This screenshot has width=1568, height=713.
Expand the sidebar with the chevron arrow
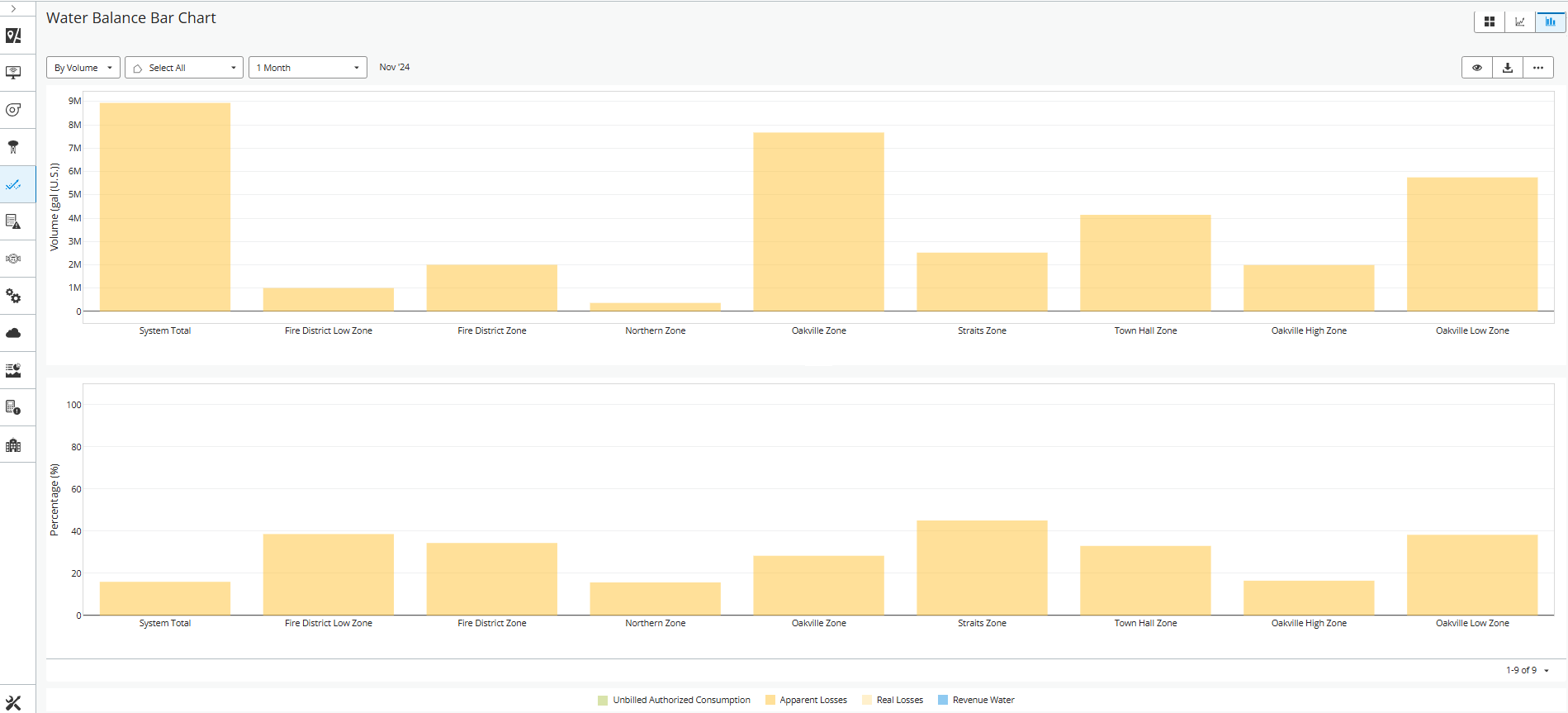(13, 8)
